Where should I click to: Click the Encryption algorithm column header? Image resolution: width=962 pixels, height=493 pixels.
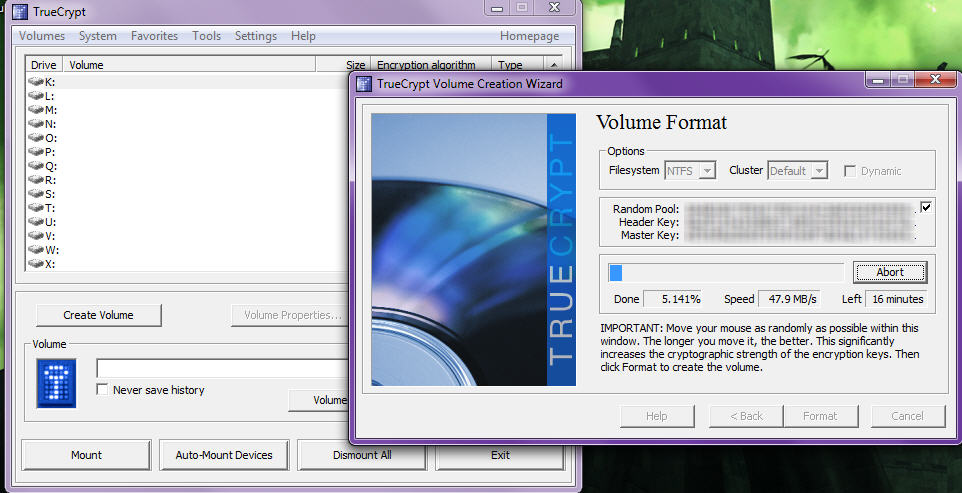point(431,64)
